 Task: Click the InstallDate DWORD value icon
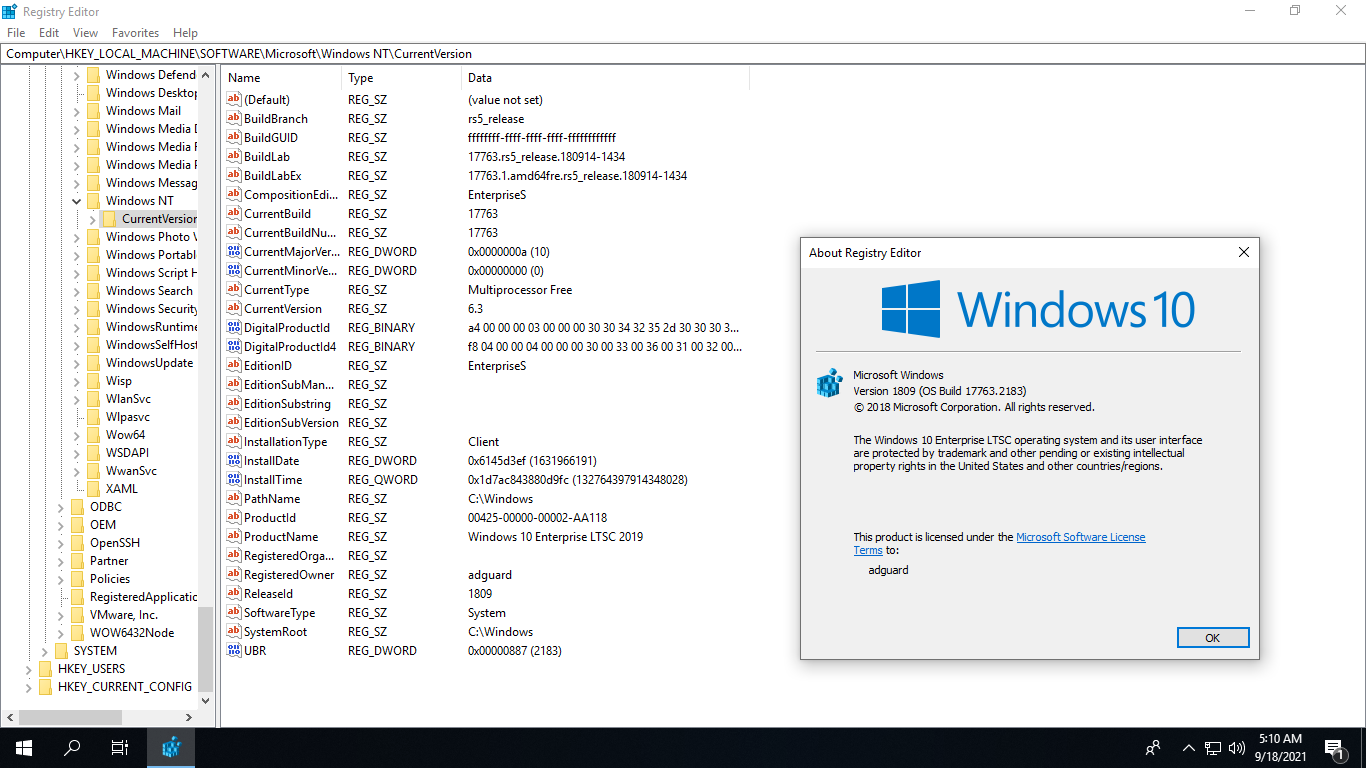pos(234,461)
